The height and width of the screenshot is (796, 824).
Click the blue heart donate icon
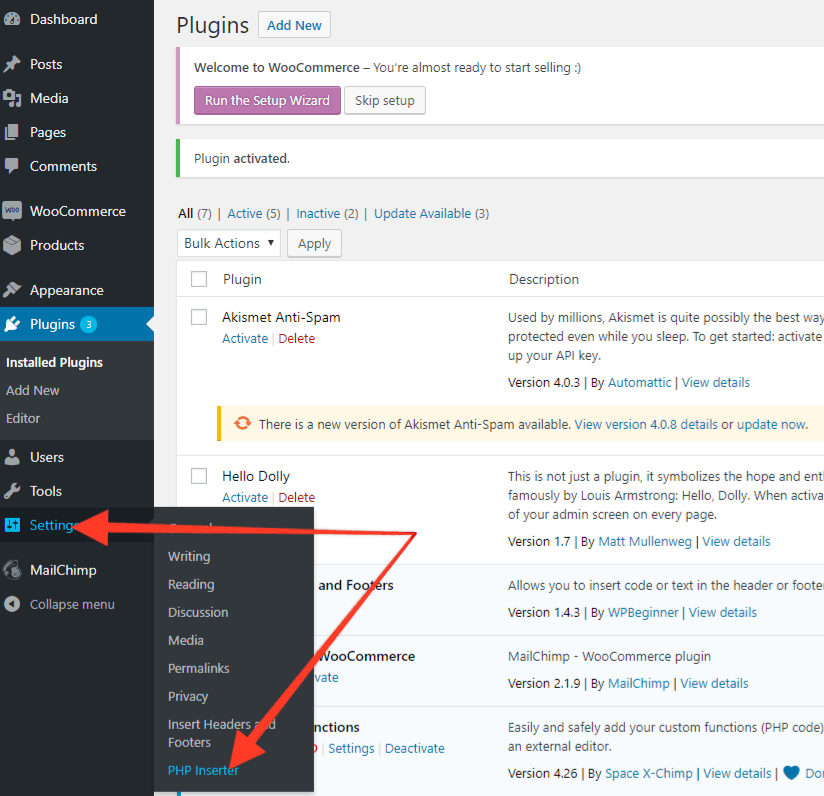(791, 773)
